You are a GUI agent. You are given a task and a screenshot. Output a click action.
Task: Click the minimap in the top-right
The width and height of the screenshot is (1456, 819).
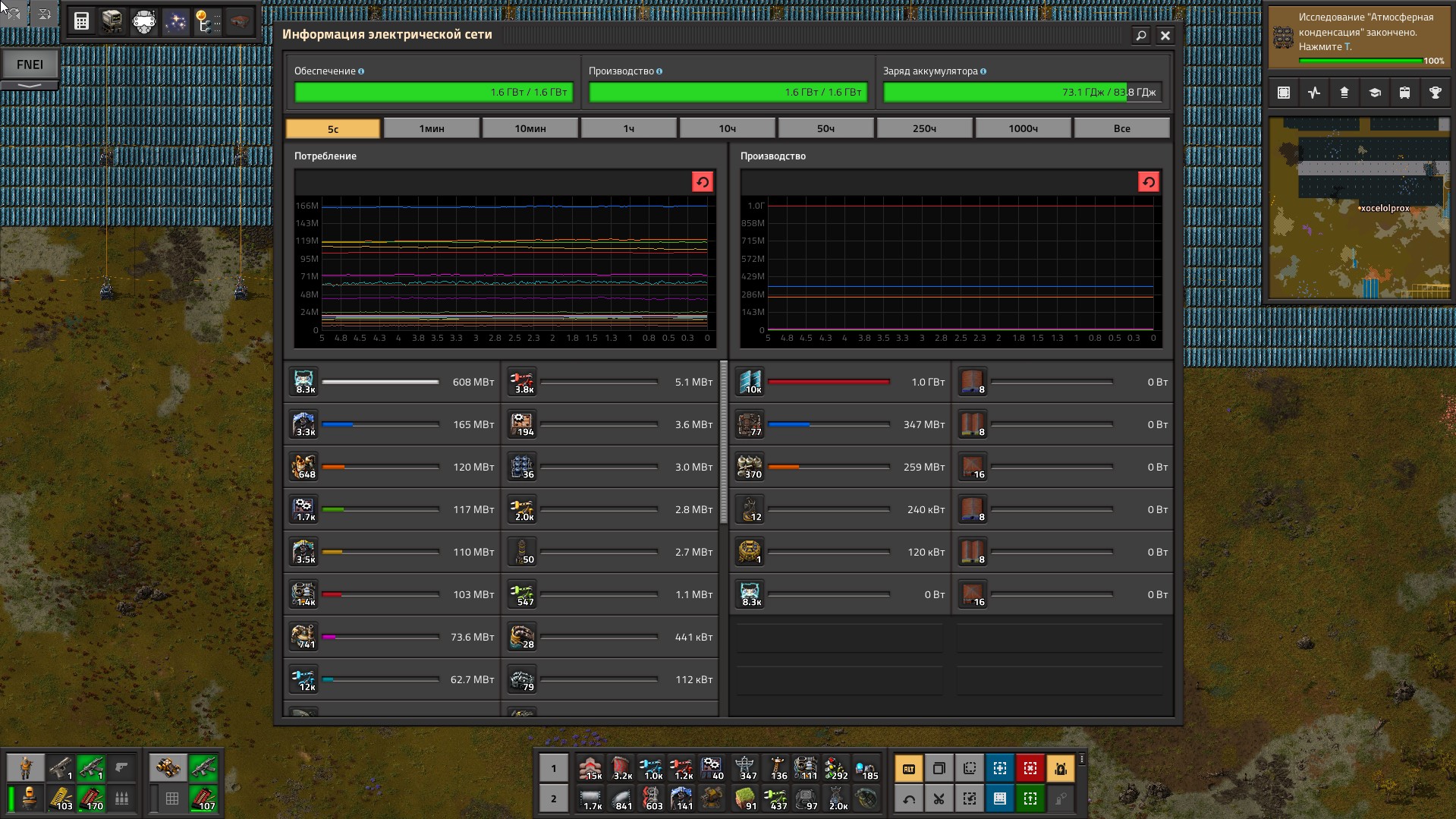(x=1359, y=207)
